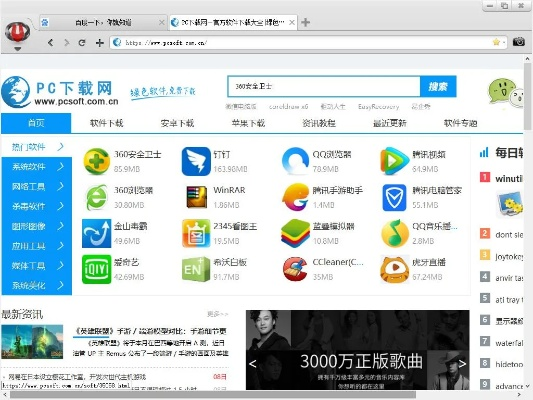Select the 最近更新 navigation tab
The image size is (533, 400).
(x=390, y=123)
